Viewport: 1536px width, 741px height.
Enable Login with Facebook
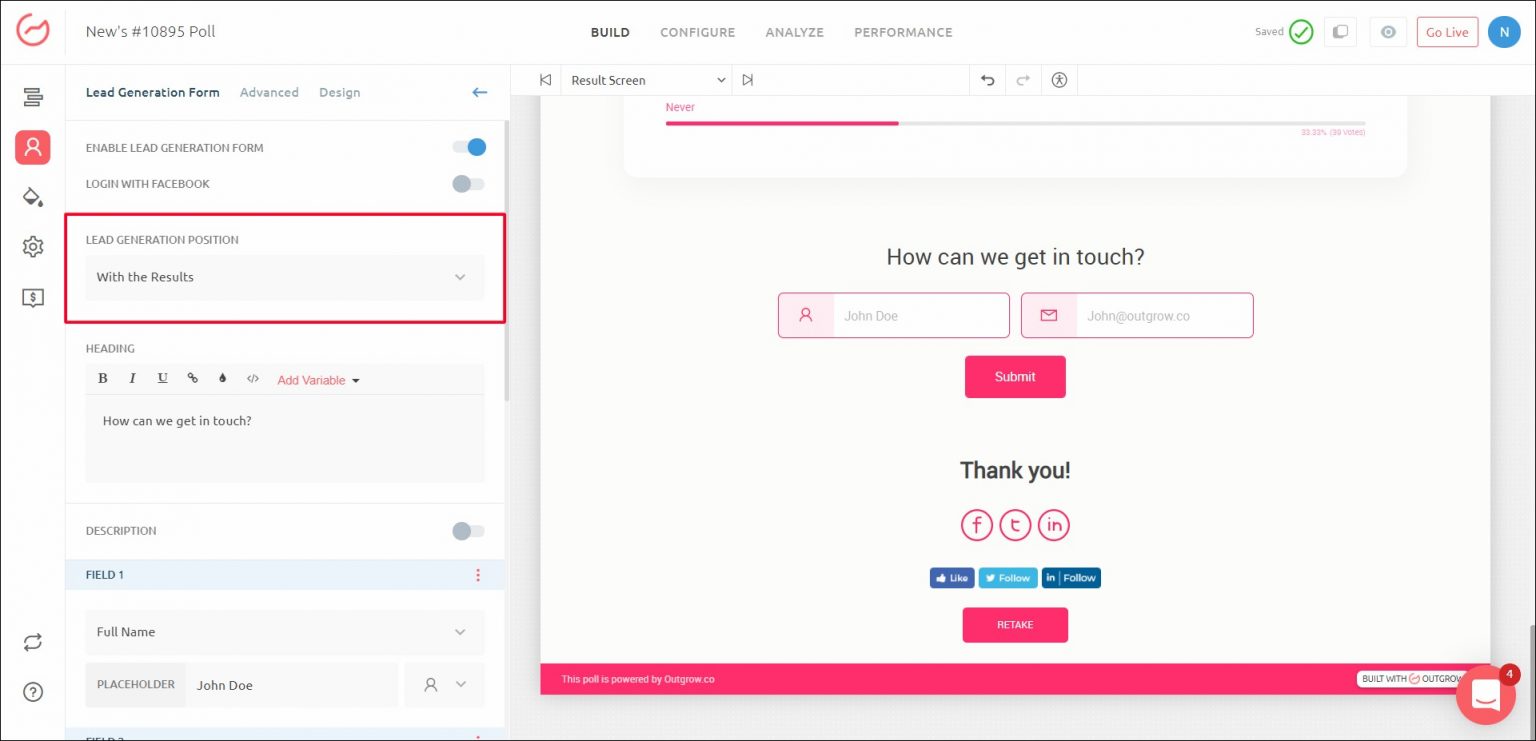click(466, 184)
